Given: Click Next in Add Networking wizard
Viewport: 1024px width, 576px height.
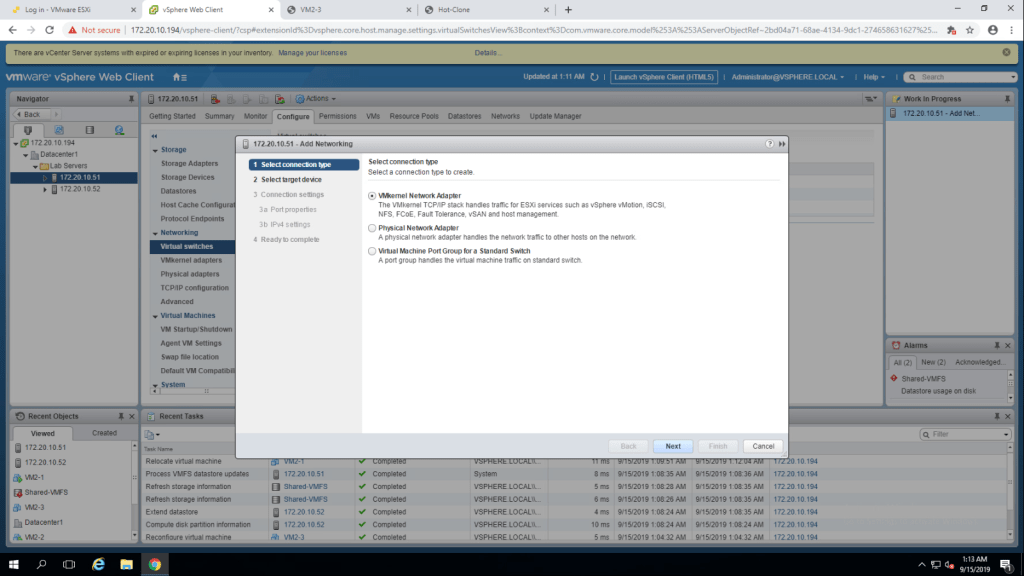Looking at the screenshot, I should click(x=673, y=446).
